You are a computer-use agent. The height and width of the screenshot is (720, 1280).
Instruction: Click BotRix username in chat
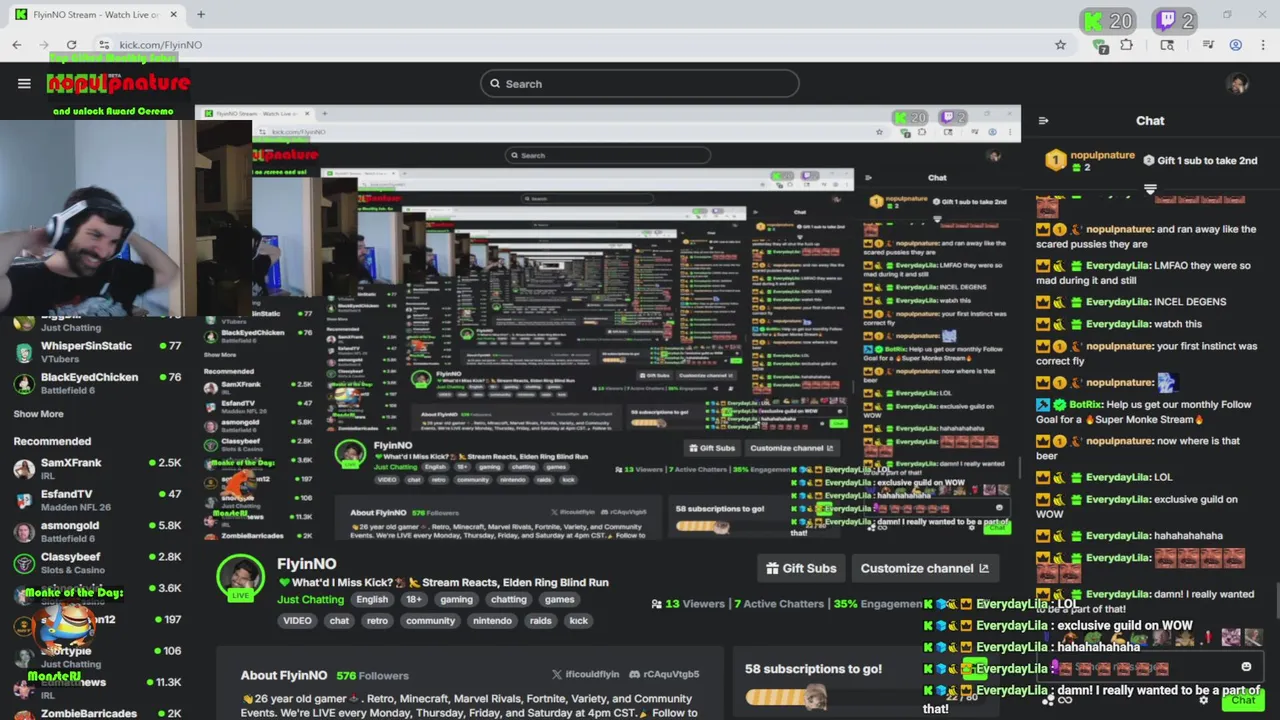click(x=1086, y=405)
